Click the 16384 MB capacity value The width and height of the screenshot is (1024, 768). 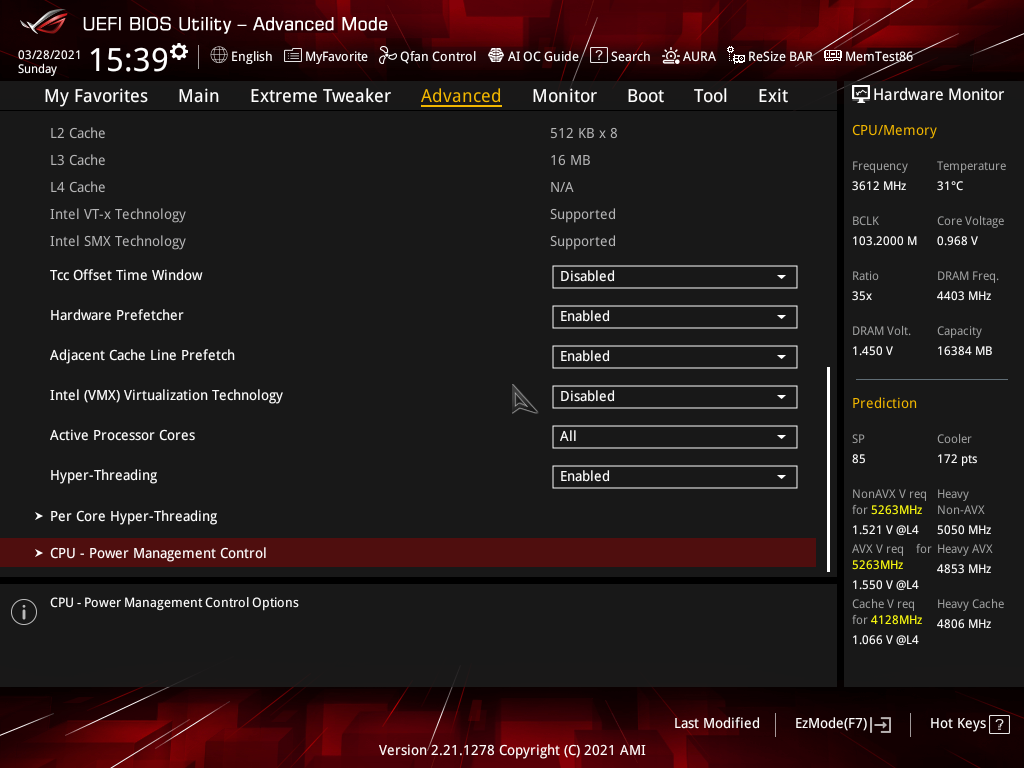pyautogui.click(x=964, y=351)
